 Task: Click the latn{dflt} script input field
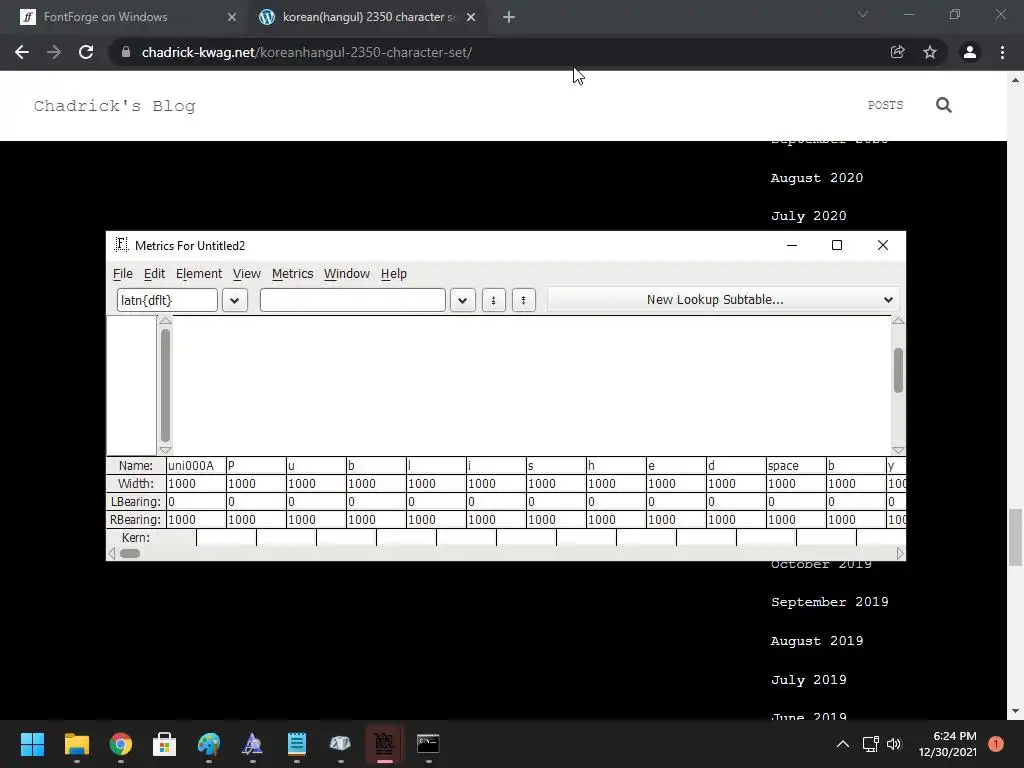tap(167, 300)
